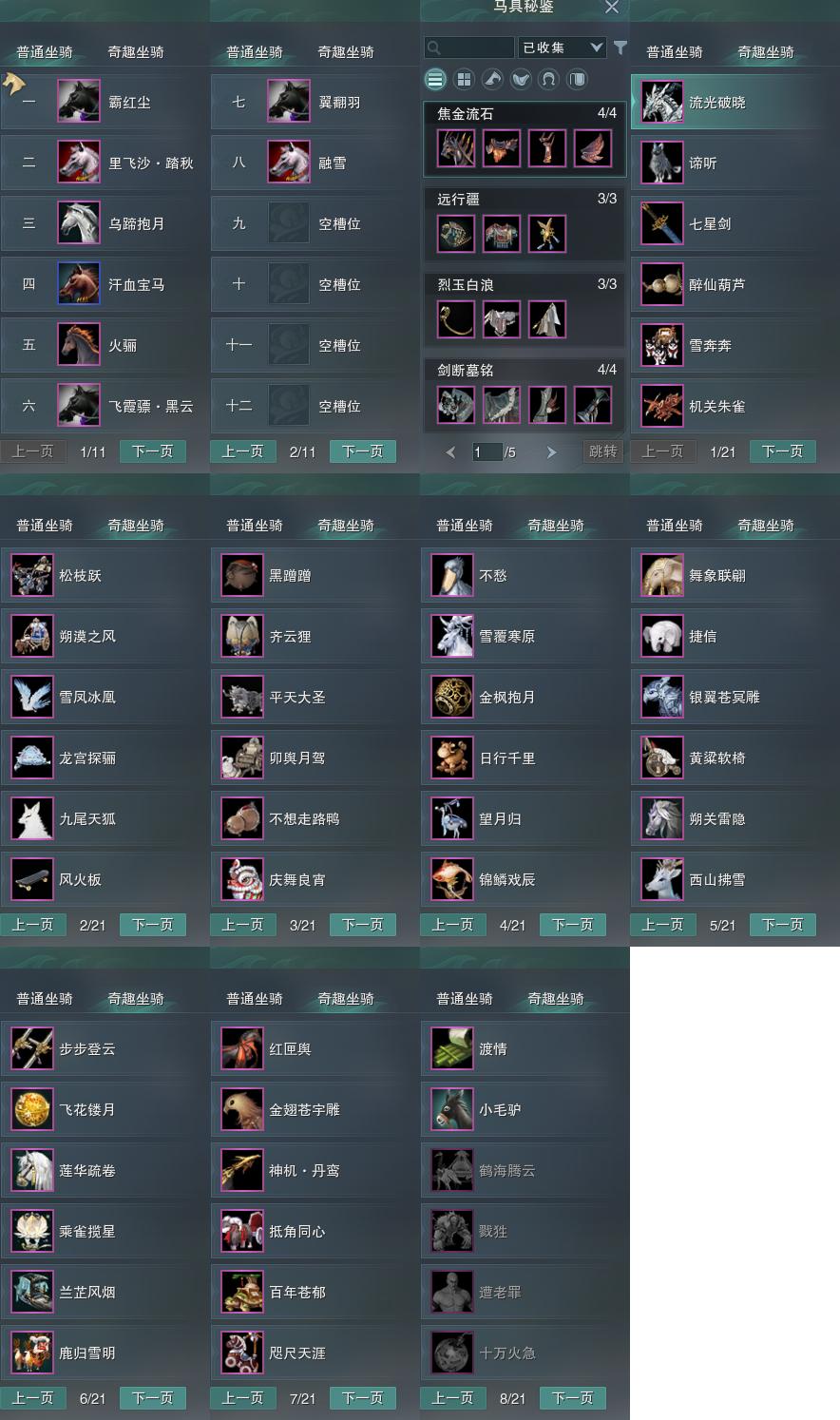The height and width of the screenshot is (1420, 840).
Task: Expand the 已收集 collection dropdown
Action: [563, 47]
